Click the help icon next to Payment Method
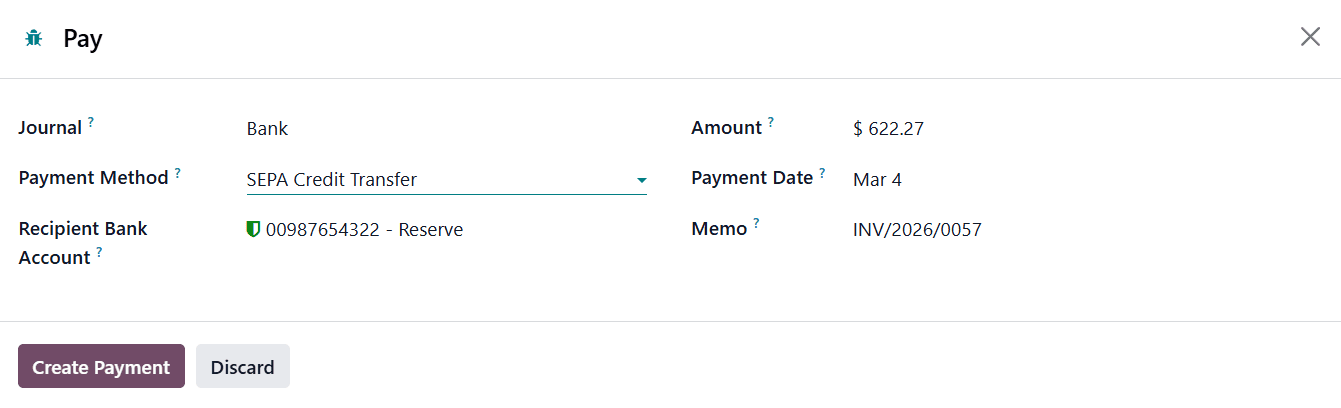The height and width of the screenshot is (408, 1341). tap(178, 172)
